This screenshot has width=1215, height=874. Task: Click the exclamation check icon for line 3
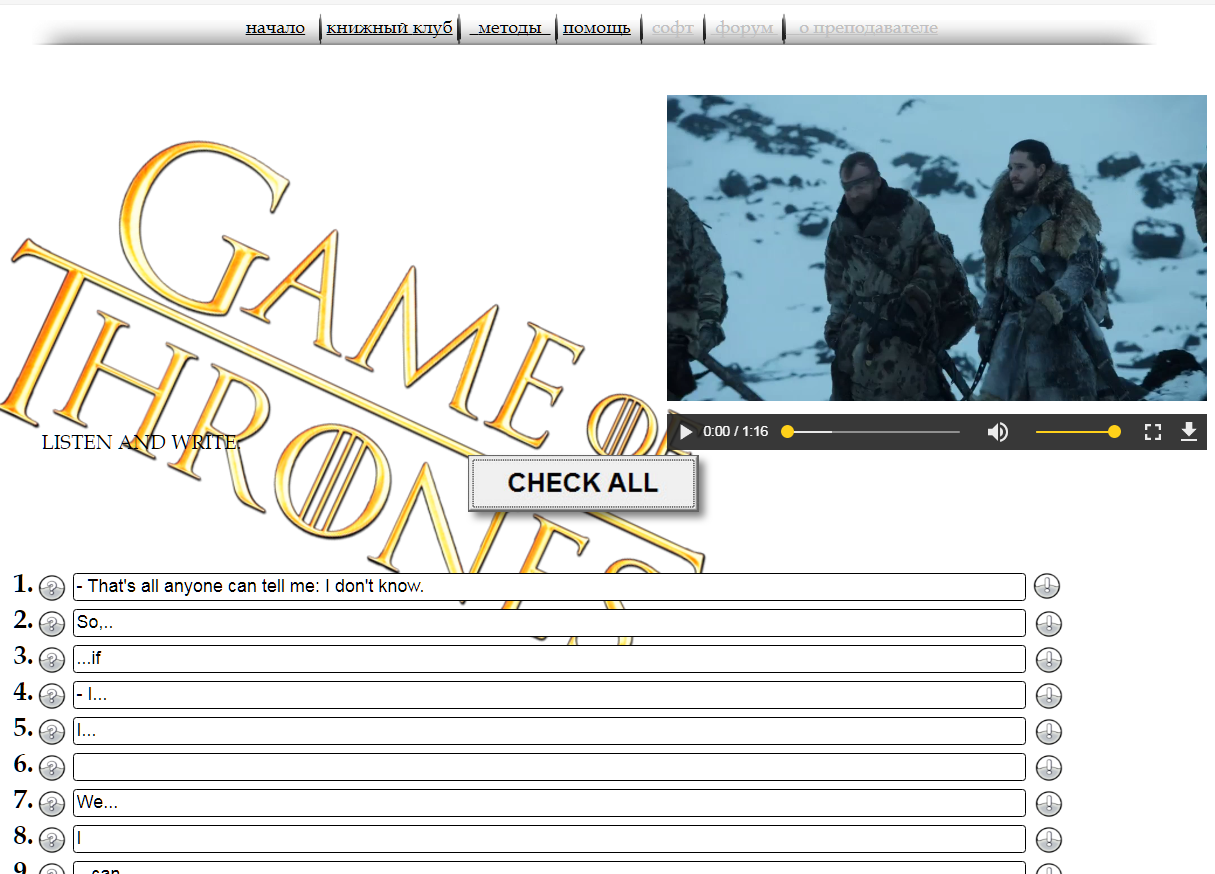(1049, 660)
